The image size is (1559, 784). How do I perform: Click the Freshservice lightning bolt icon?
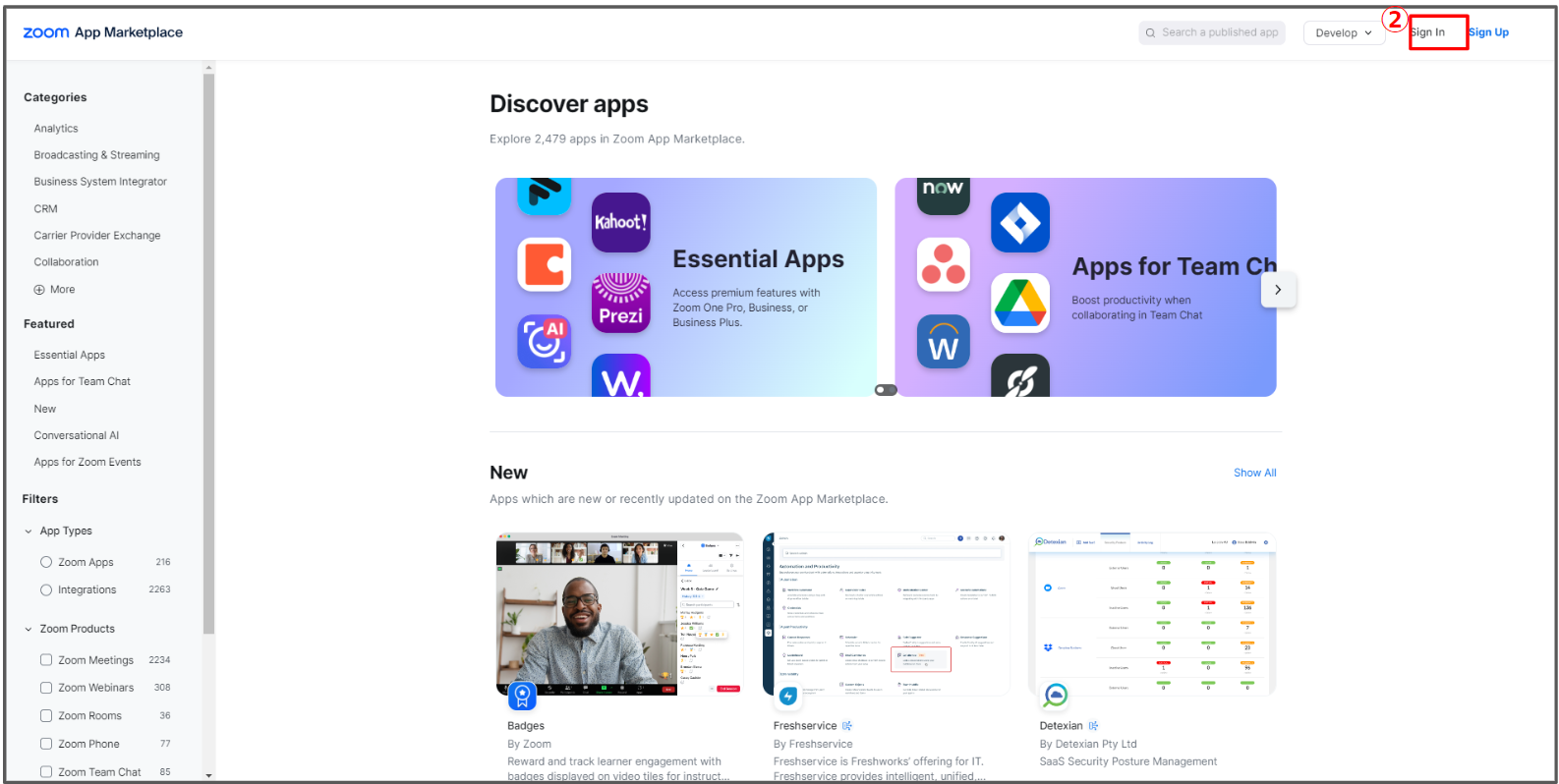click(788, 697)
